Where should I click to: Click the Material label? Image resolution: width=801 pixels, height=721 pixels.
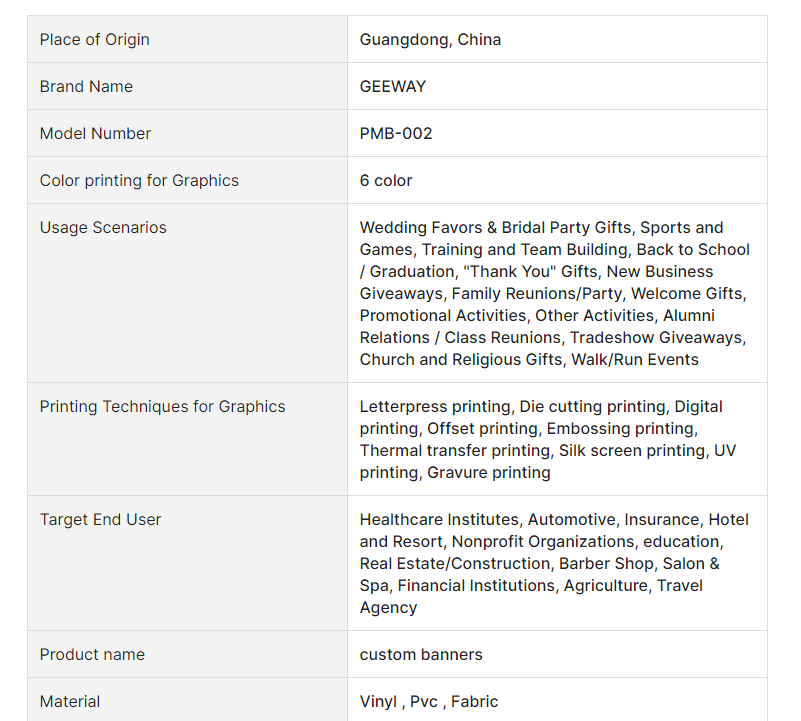pyautogui.click(x=70, y=702)
